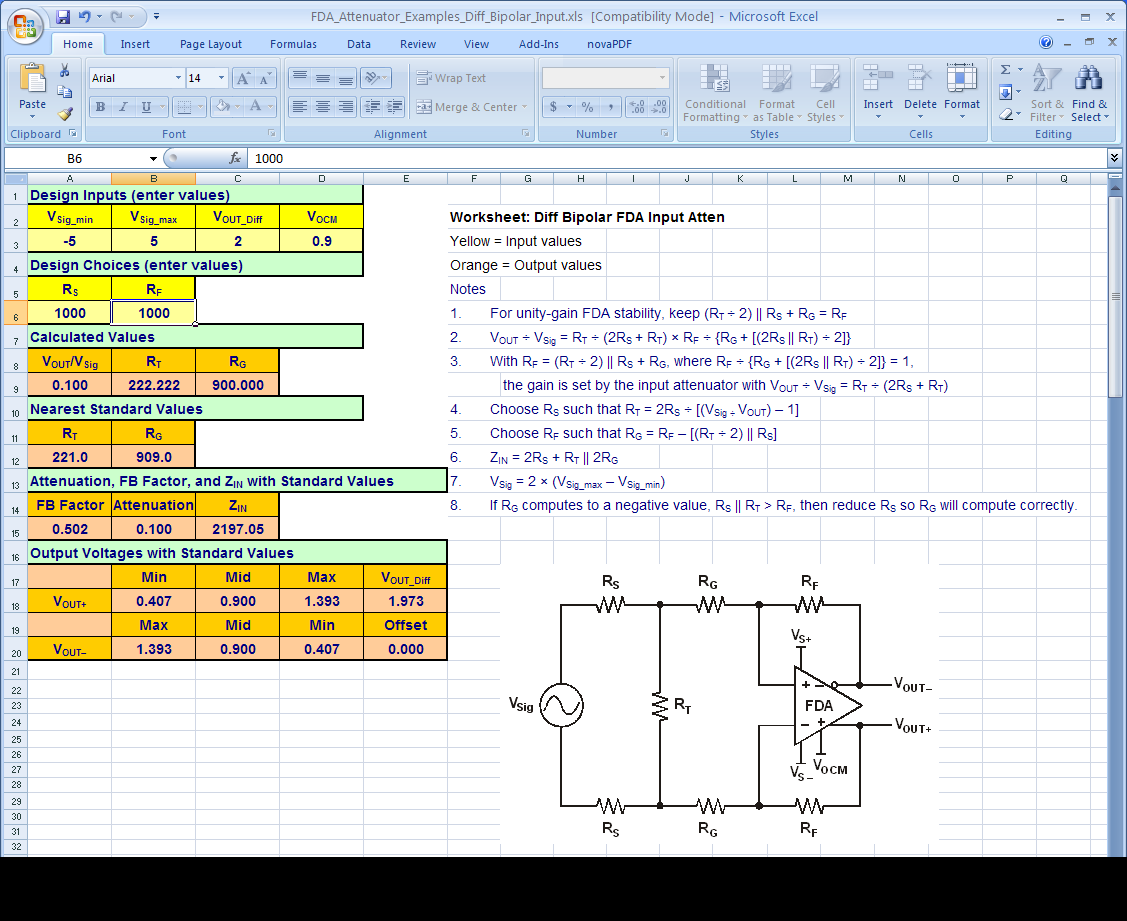Toggle Italic formatting
This screenshot has height=921, width=1127.
tap(123, 107)
